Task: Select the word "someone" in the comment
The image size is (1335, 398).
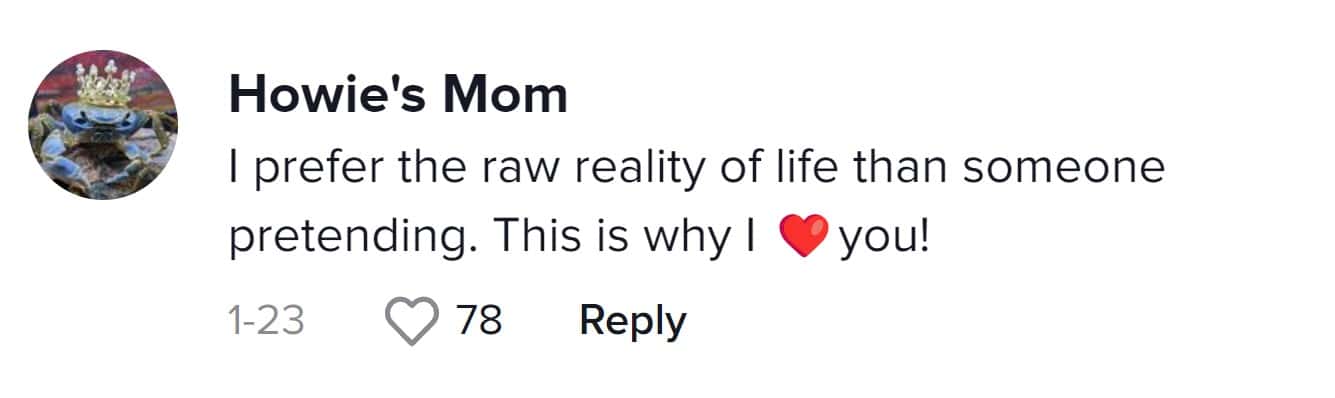Action: [x=1064, y=168]
